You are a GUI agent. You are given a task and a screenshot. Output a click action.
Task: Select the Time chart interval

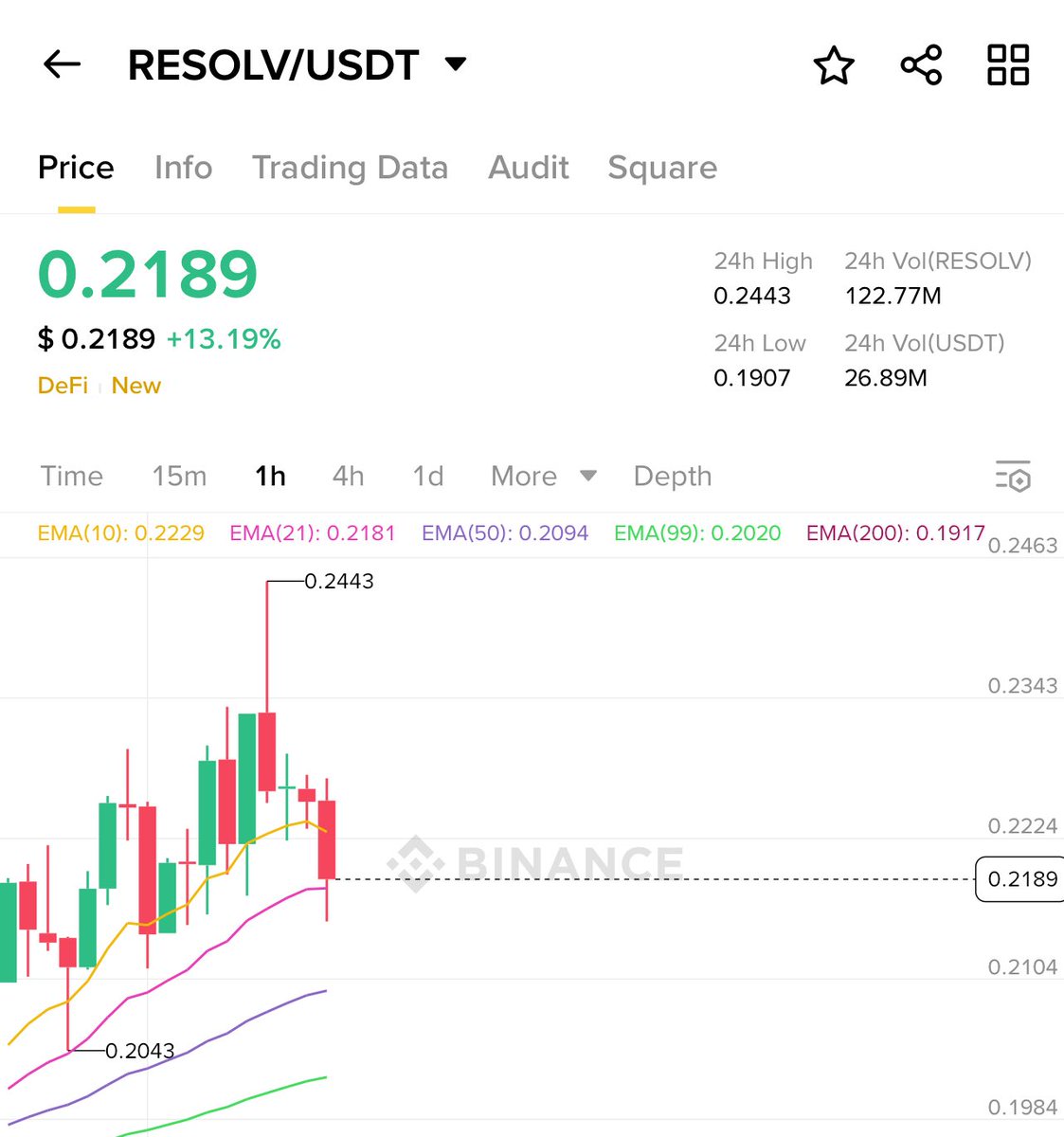(x=72, y=476)
